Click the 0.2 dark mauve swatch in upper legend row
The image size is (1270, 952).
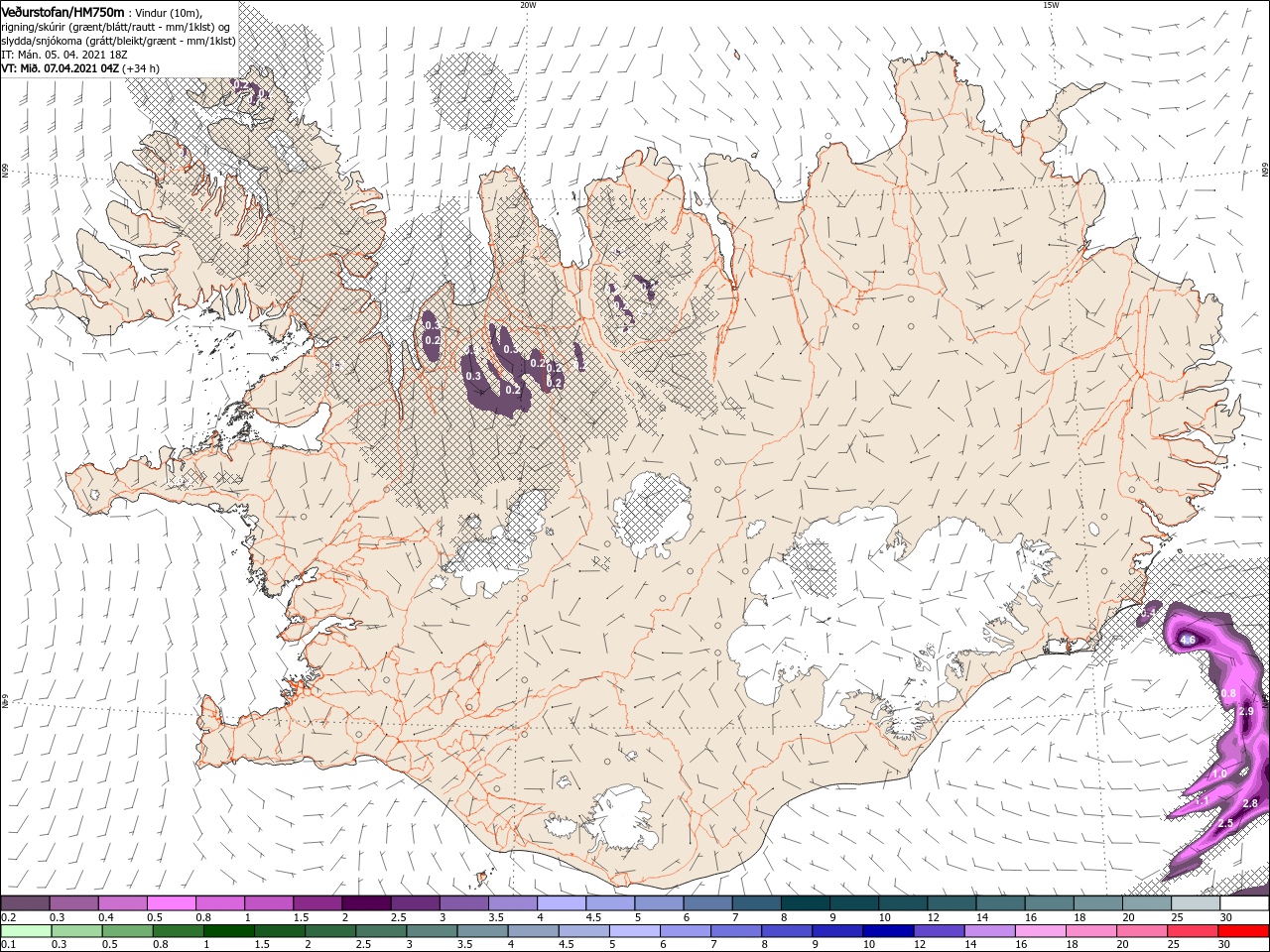click(25, 903)
